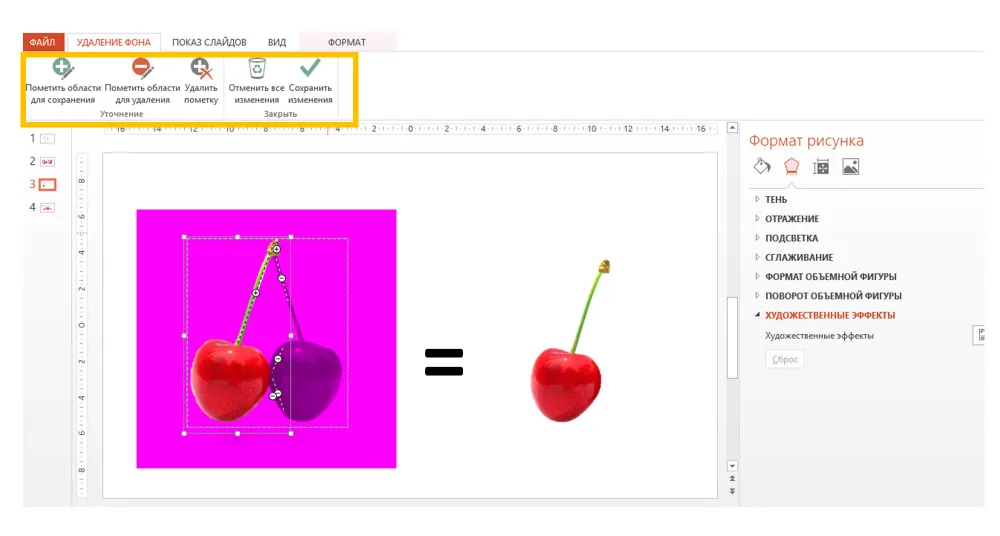Open the ФАЙЛ tab
The width and height of the screenshot is (1000, 536).
coord(43,42)
